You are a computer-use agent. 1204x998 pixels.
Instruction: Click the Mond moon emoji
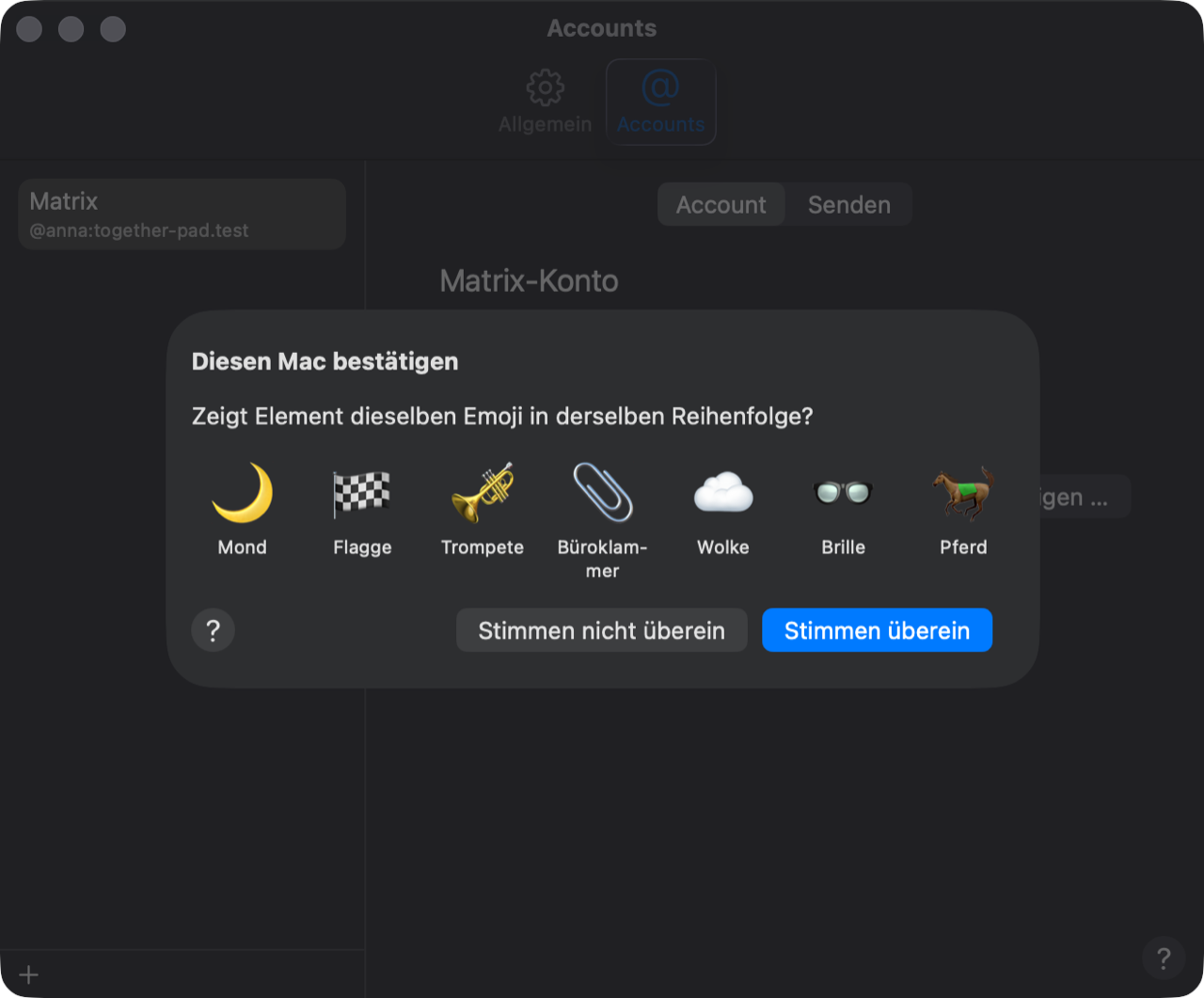point(243,492)
